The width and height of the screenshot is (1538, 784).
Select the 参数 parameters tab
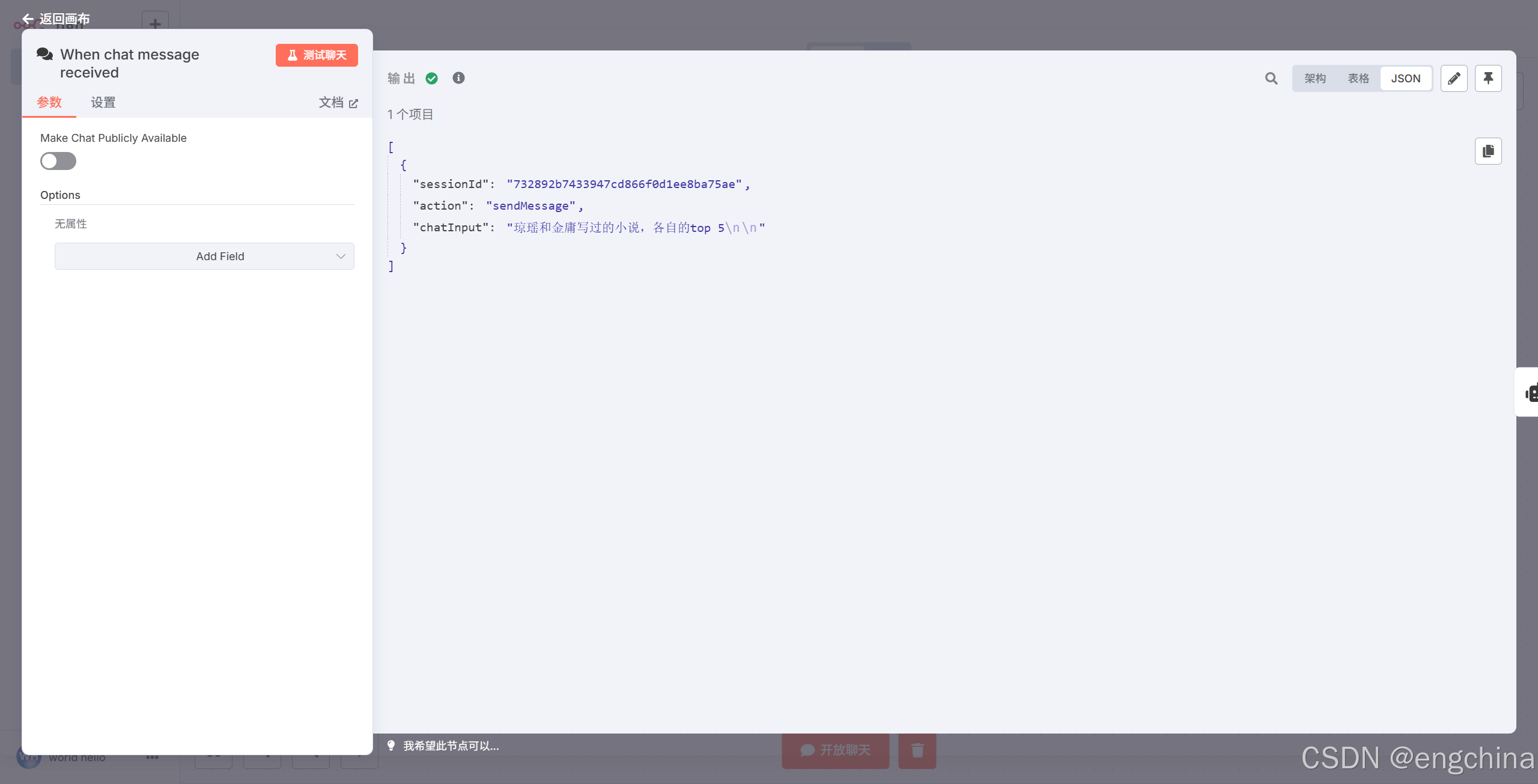[49, 103]
